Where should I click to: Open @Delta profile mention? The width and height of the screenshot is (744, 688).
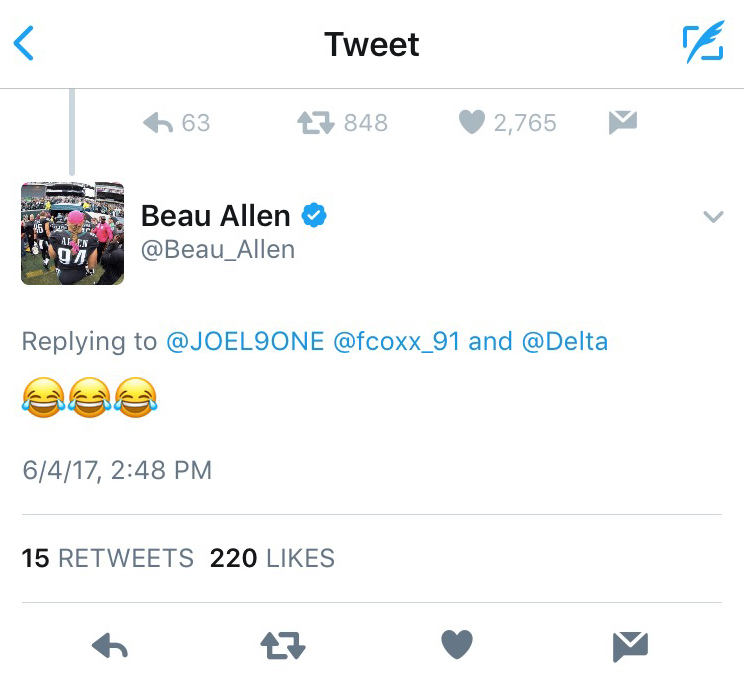click(x=564, y=342)
